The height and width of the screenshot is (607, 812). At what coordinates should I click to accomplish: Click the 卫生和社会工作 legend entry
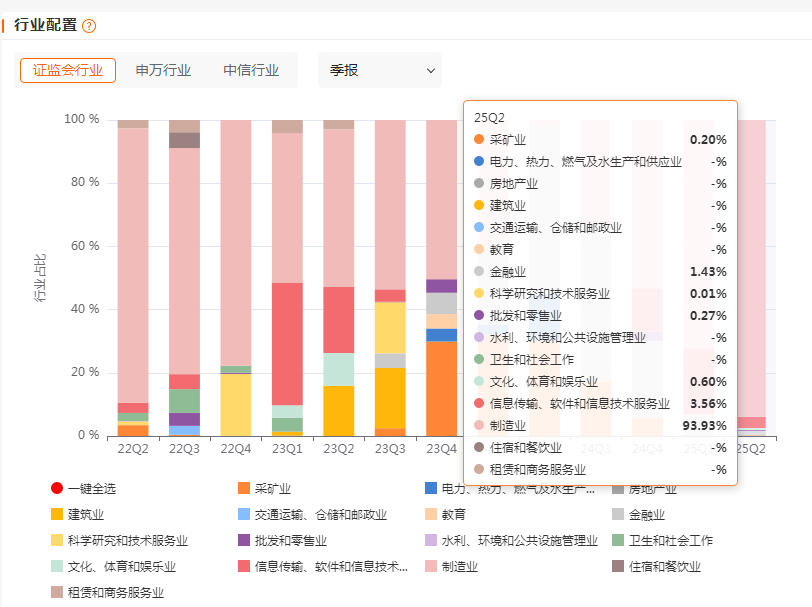(x=662, y=540)
